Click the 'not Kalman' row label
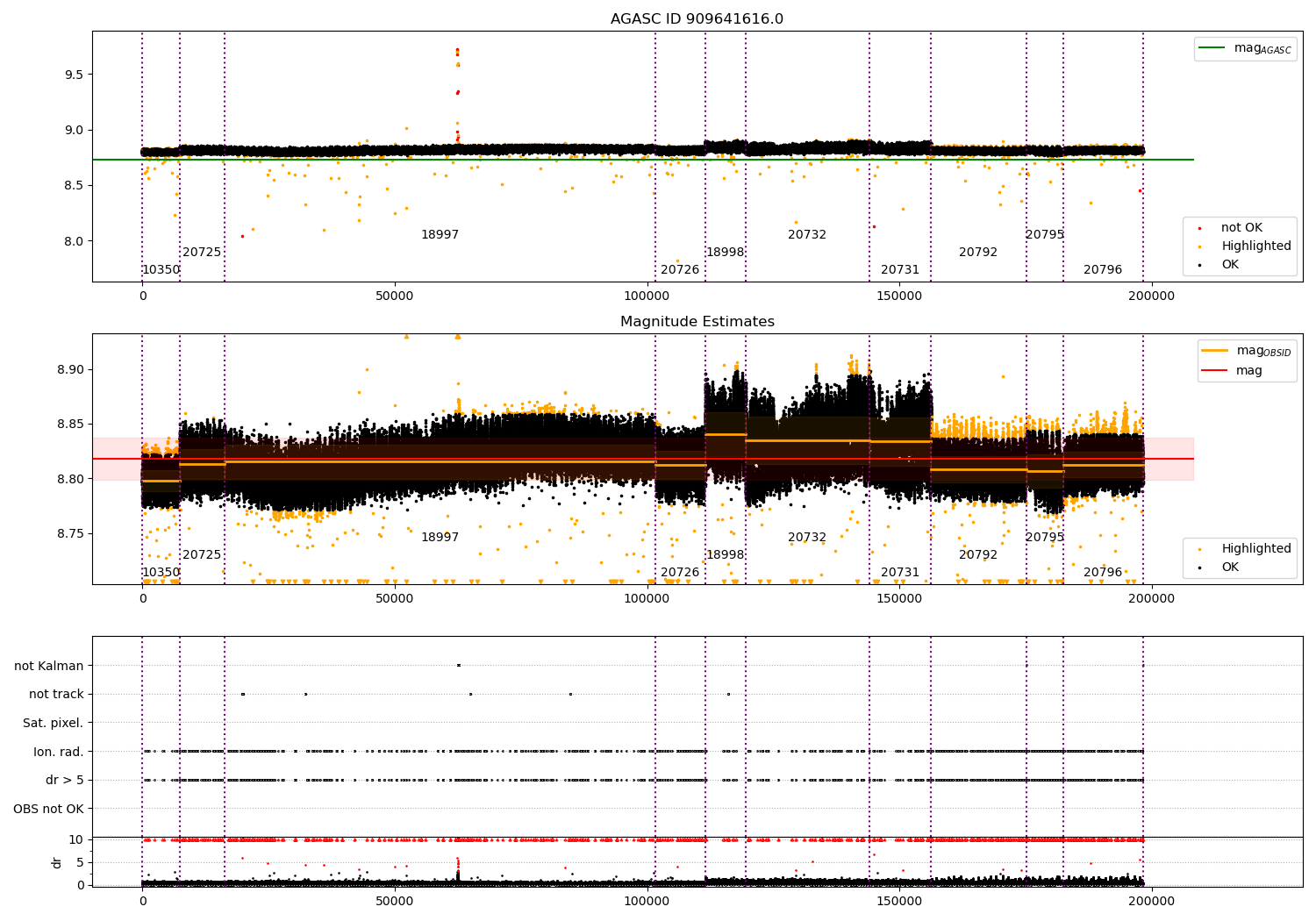Screen dimensions: 1316x921 [x=49, y=667]
